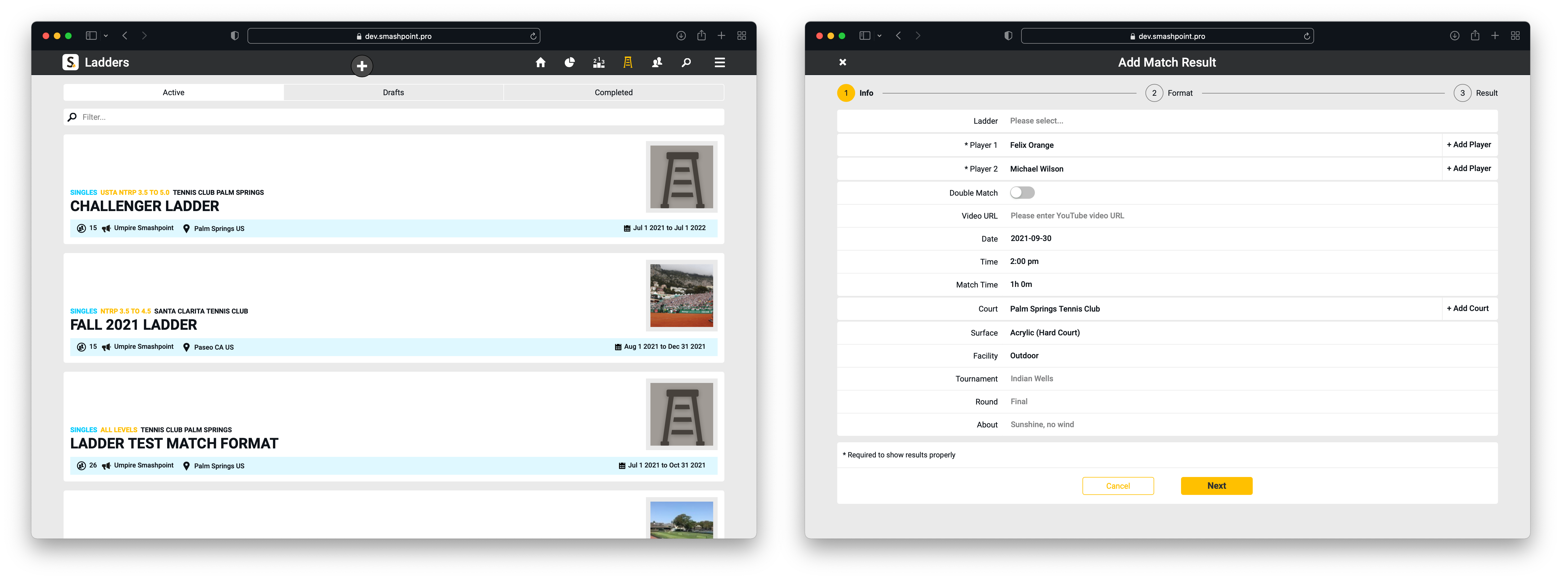
Task: Enable the Double Match switch
Action: point(1023,193)
